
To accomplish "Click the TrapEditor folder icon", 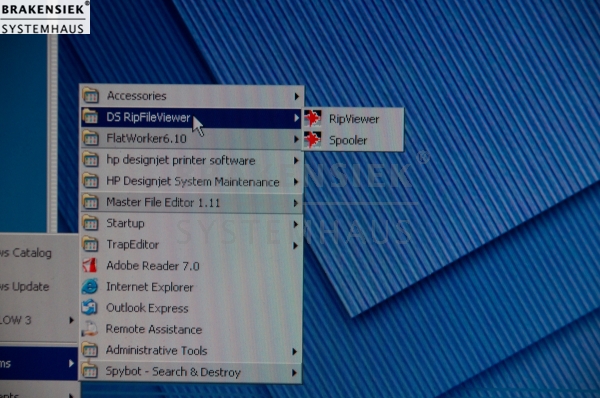I will pyautogui.click(x=91, y=245).
